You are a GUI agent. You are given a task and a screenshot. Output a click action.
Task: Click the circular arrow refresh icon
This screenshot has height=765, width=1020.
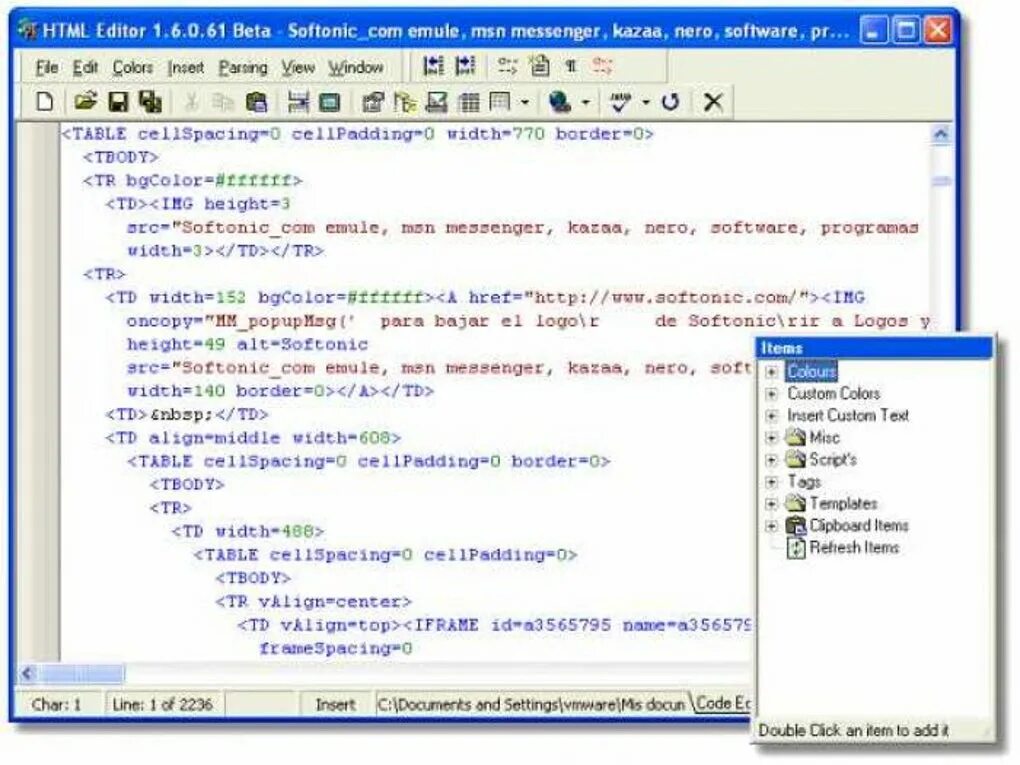(670, 101)
